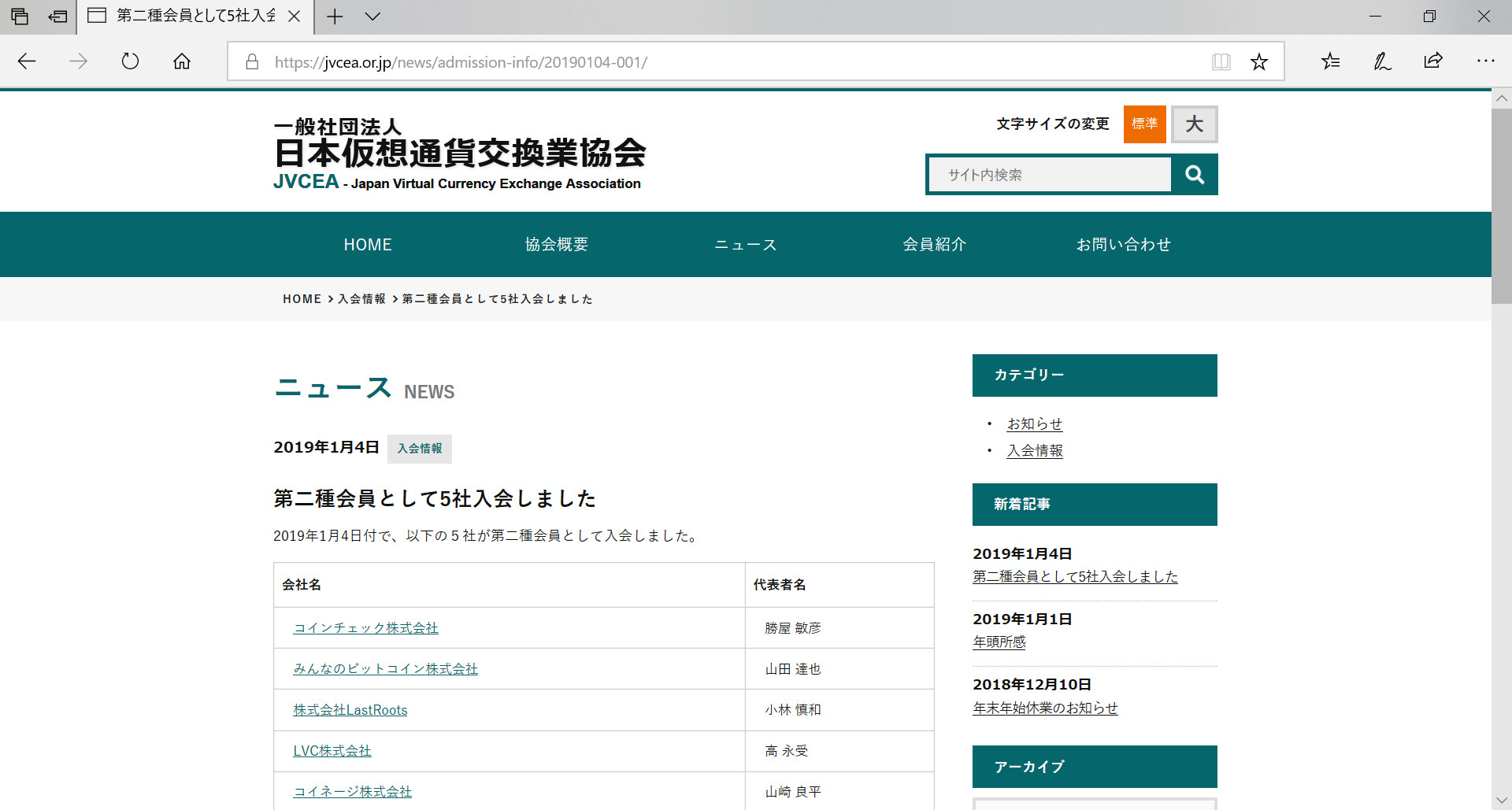Open コイネージ株式会社 link
The image size is (1512, 810).
tap(353, 792)
